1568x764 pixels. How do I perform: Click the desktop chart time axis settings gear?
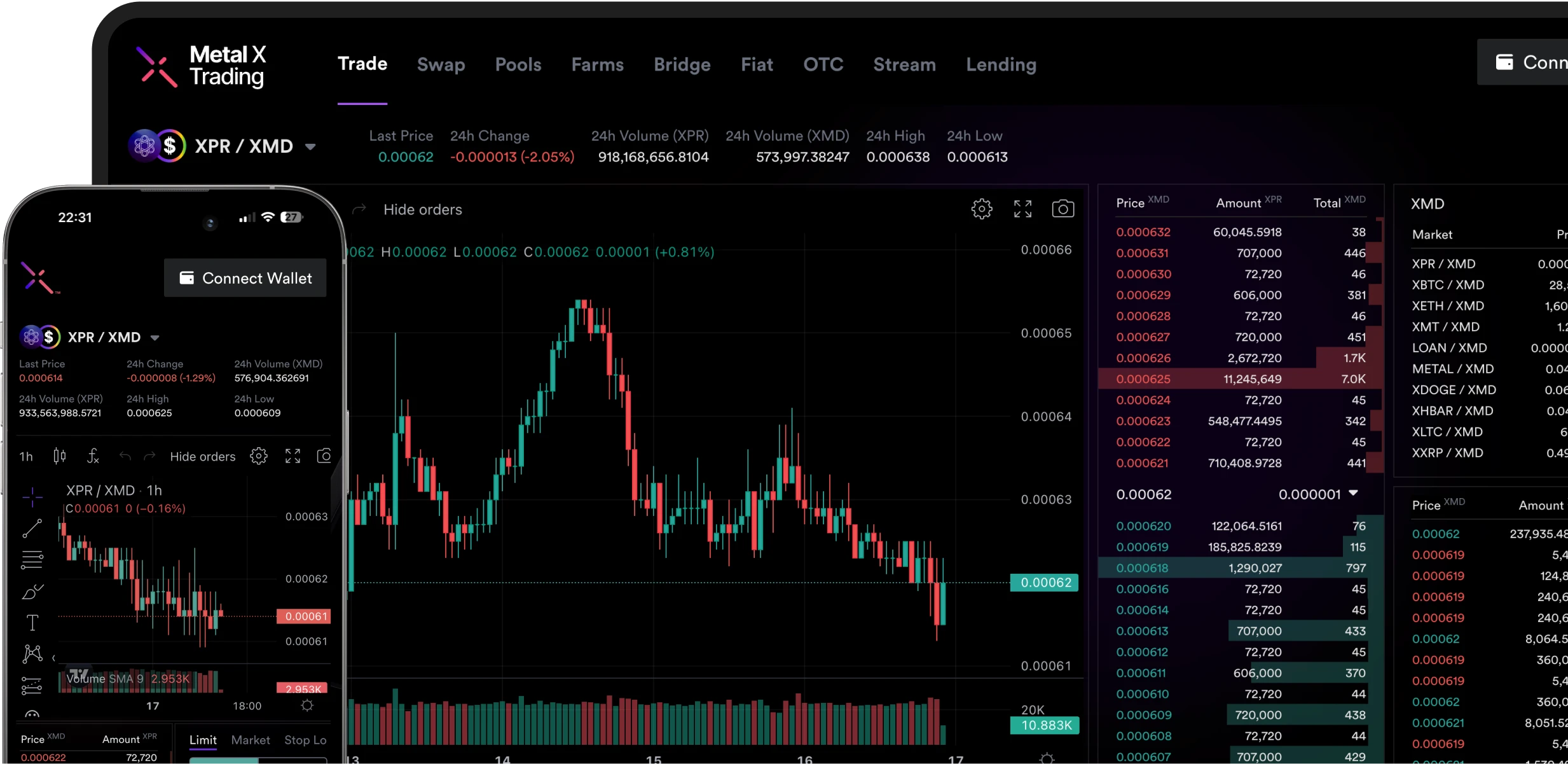click(x=1047, y=758)
